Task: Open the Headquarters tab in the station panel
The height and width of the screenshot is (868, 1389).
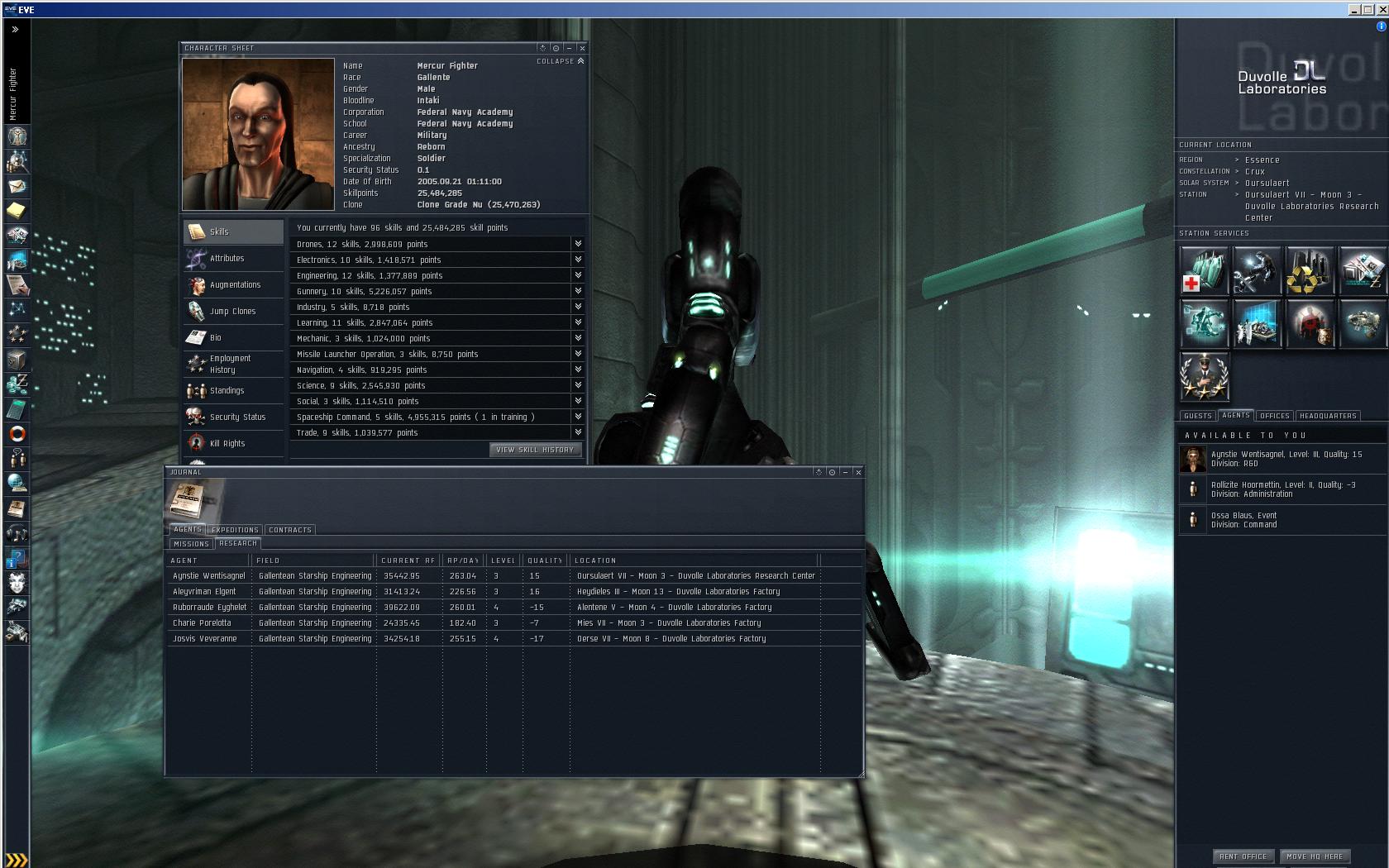Action: (1328, 416)
